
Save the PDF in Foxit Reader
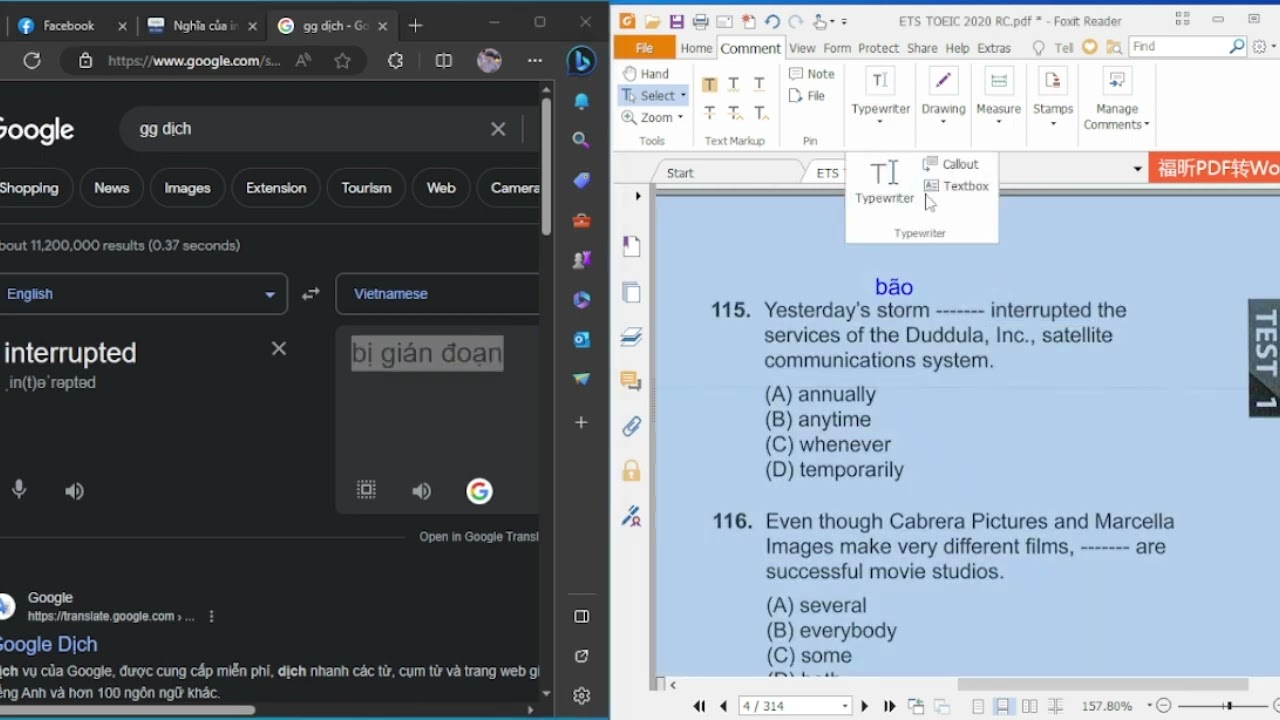677,21
